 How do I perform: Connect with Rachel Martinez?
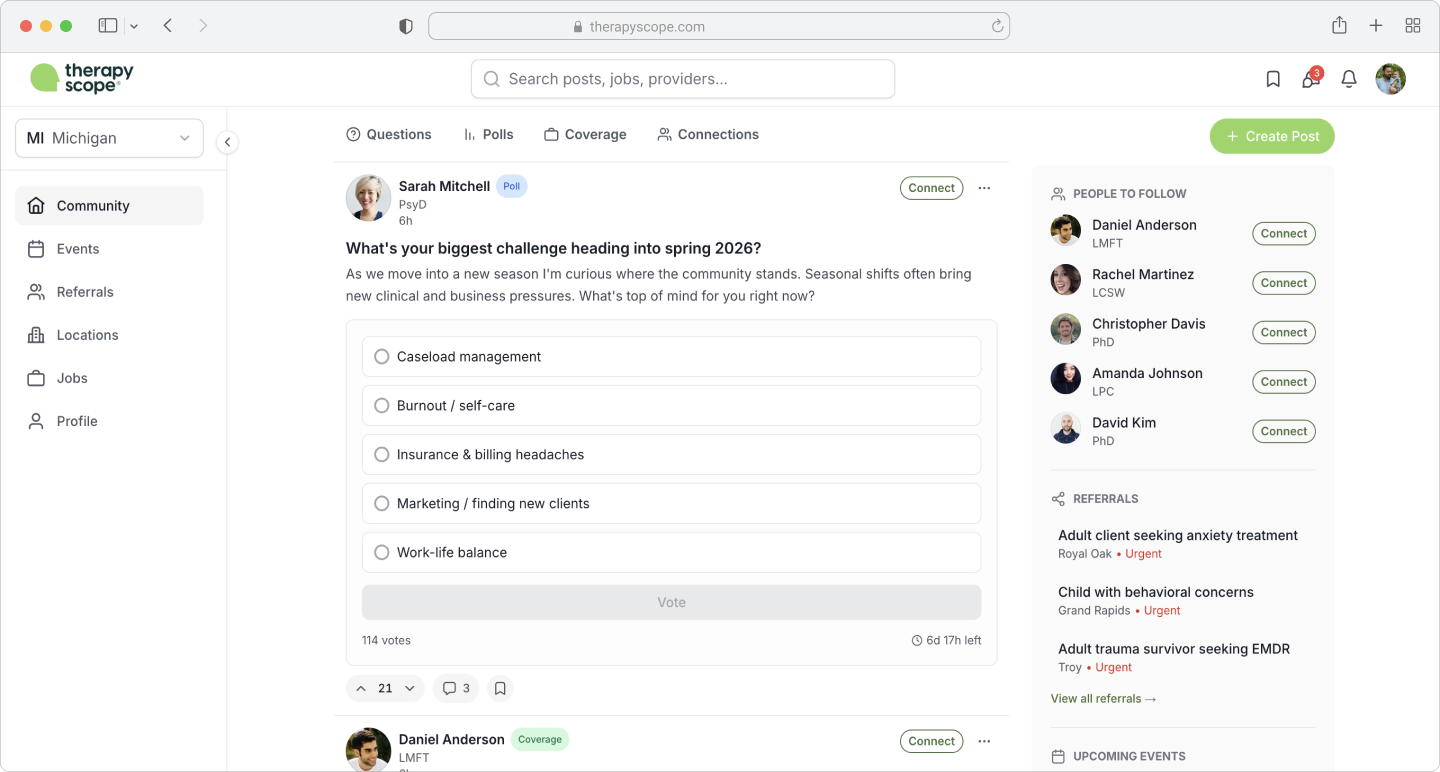pyautogui.click(x=1283, y=282)
